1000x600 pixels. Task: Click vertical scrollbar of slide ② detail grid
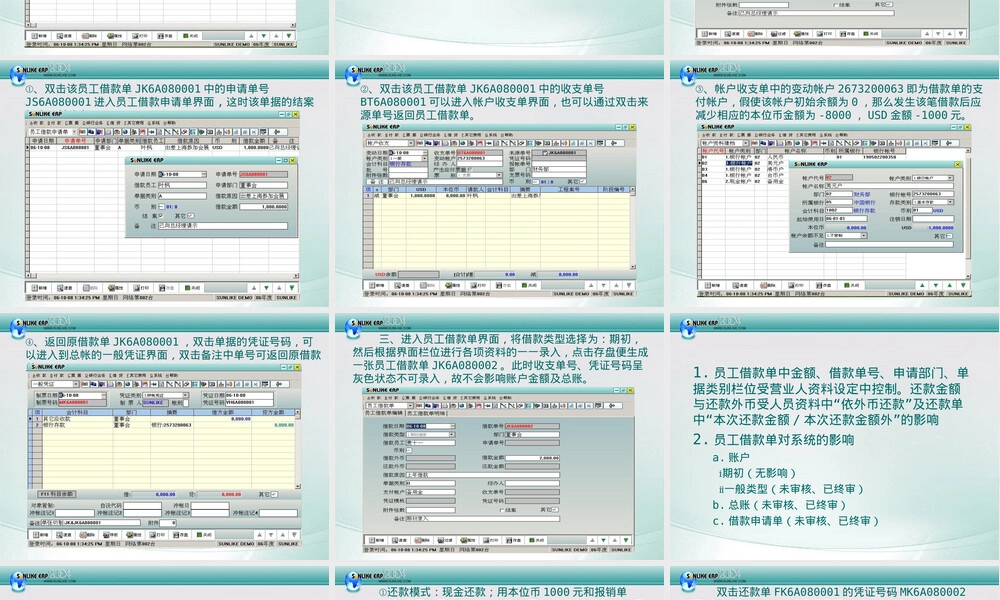tap(633, 228)
